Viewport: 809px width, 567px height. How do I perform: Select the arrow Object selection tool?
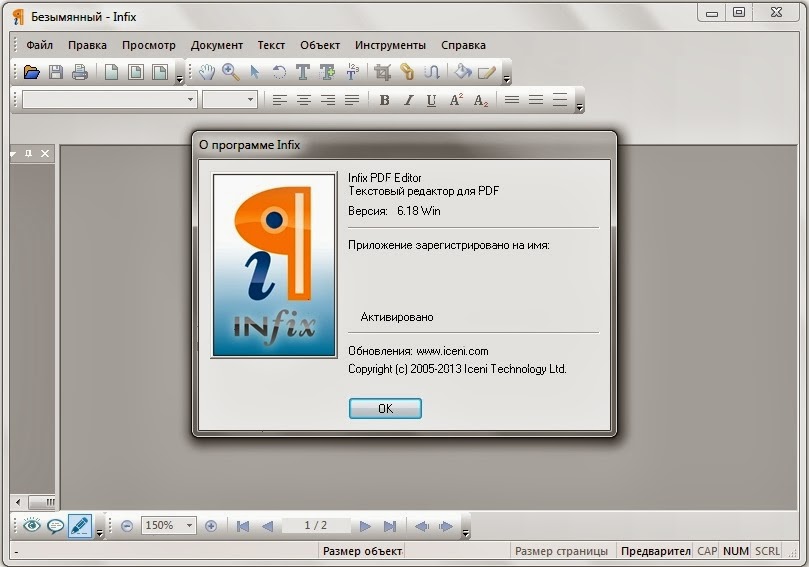coord(255,72)
